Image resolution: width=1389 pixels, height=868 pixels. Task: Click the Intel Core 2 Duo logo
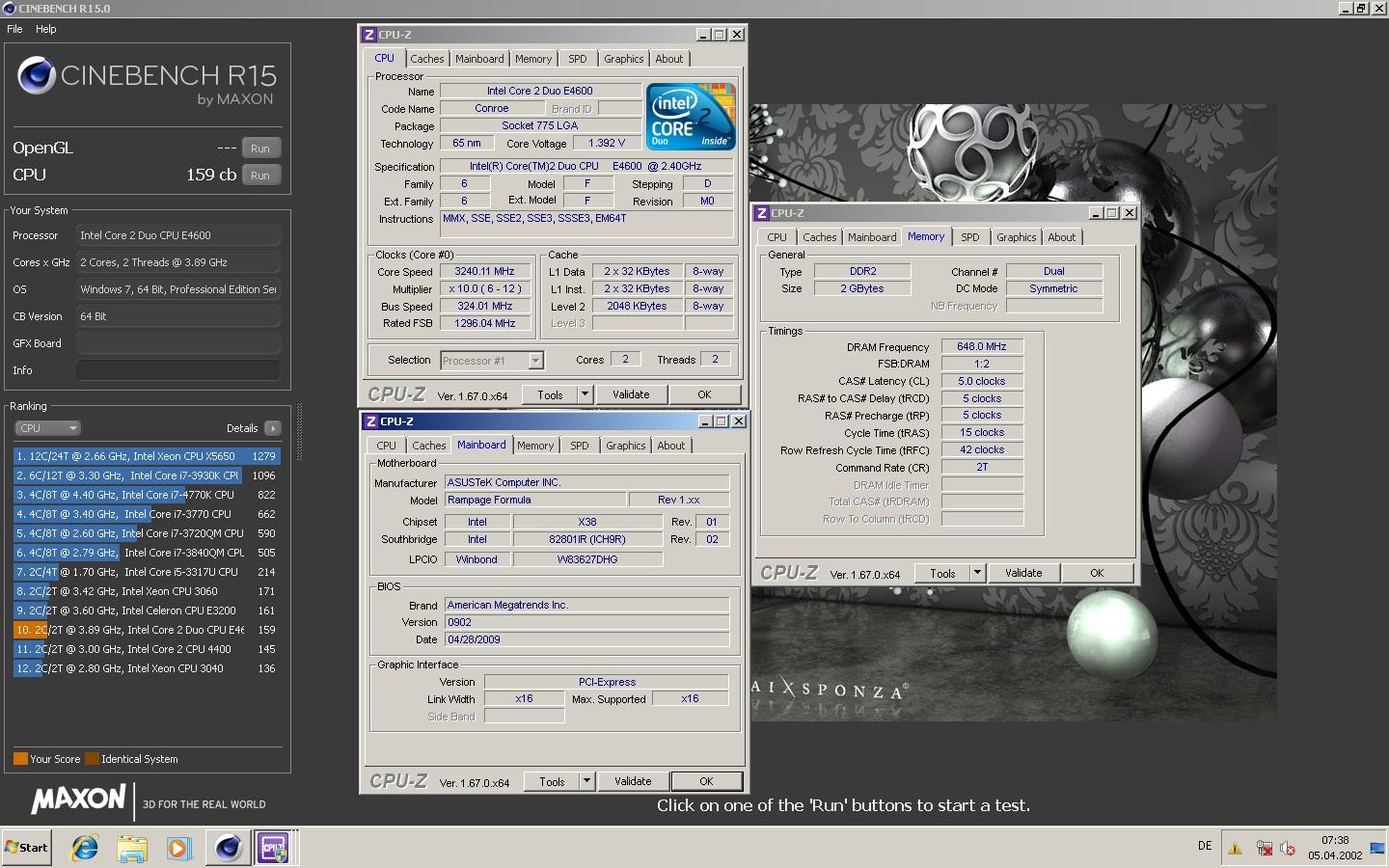pos(691,118)
